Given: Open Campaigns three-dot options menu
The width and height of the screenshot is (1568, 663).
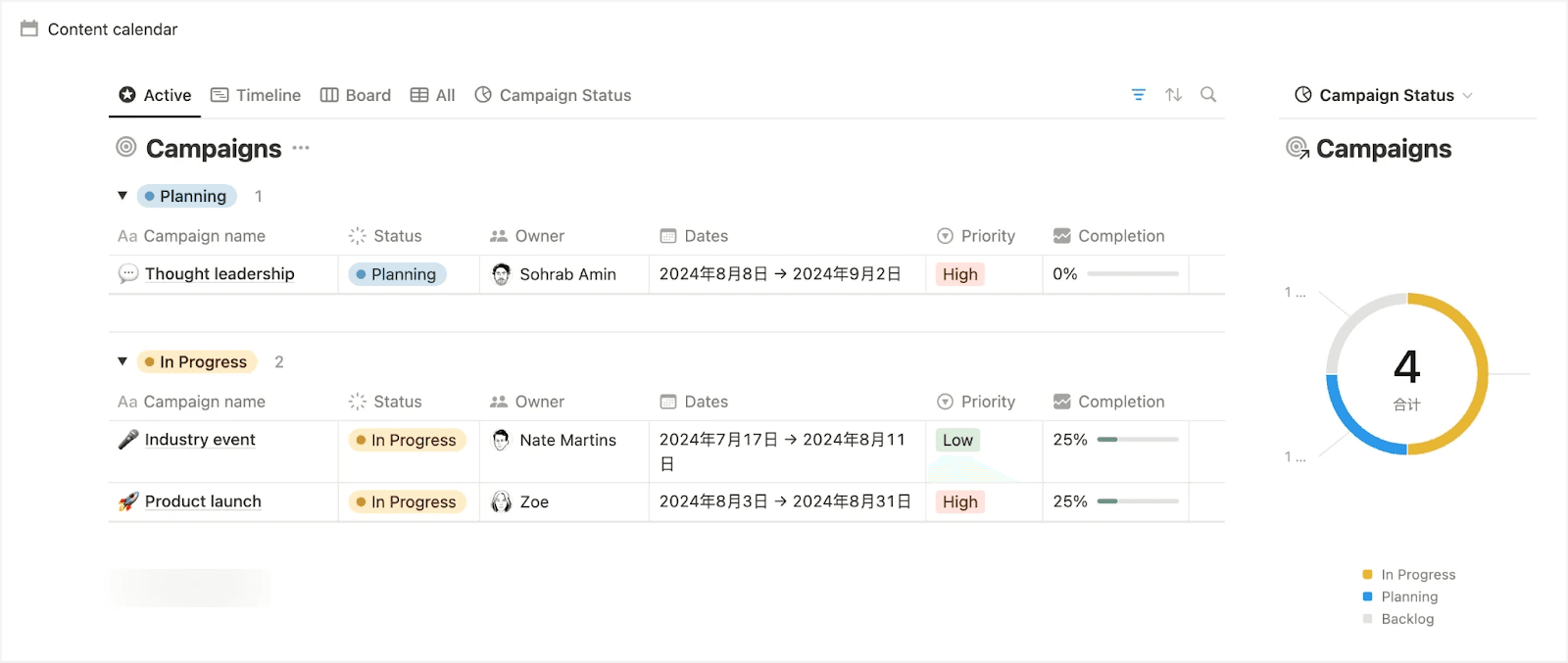Looking at the screenshot, I should point(301,148).
